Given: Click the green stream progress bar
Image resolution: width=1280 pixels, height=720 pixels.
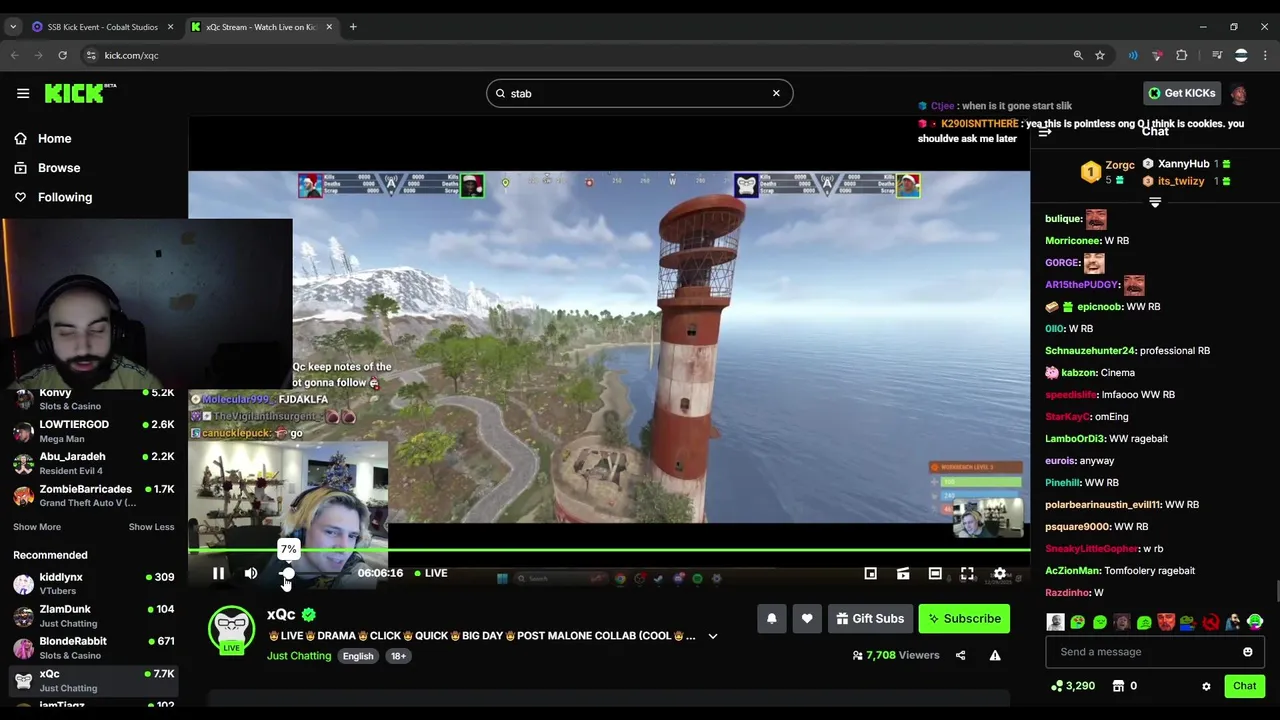Looking at the screenshot, I should 609,550.
